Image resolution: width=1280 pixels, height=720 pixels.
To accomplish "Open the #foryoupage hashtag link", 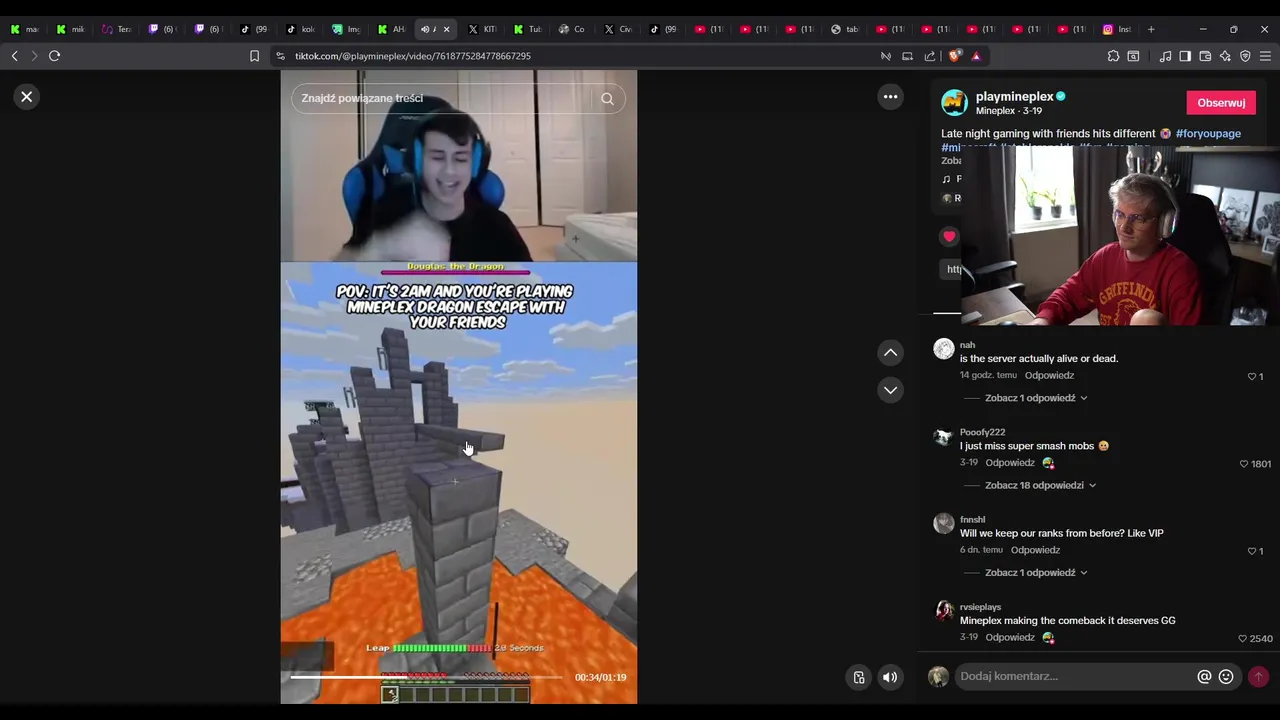I will pos(1208,133).
